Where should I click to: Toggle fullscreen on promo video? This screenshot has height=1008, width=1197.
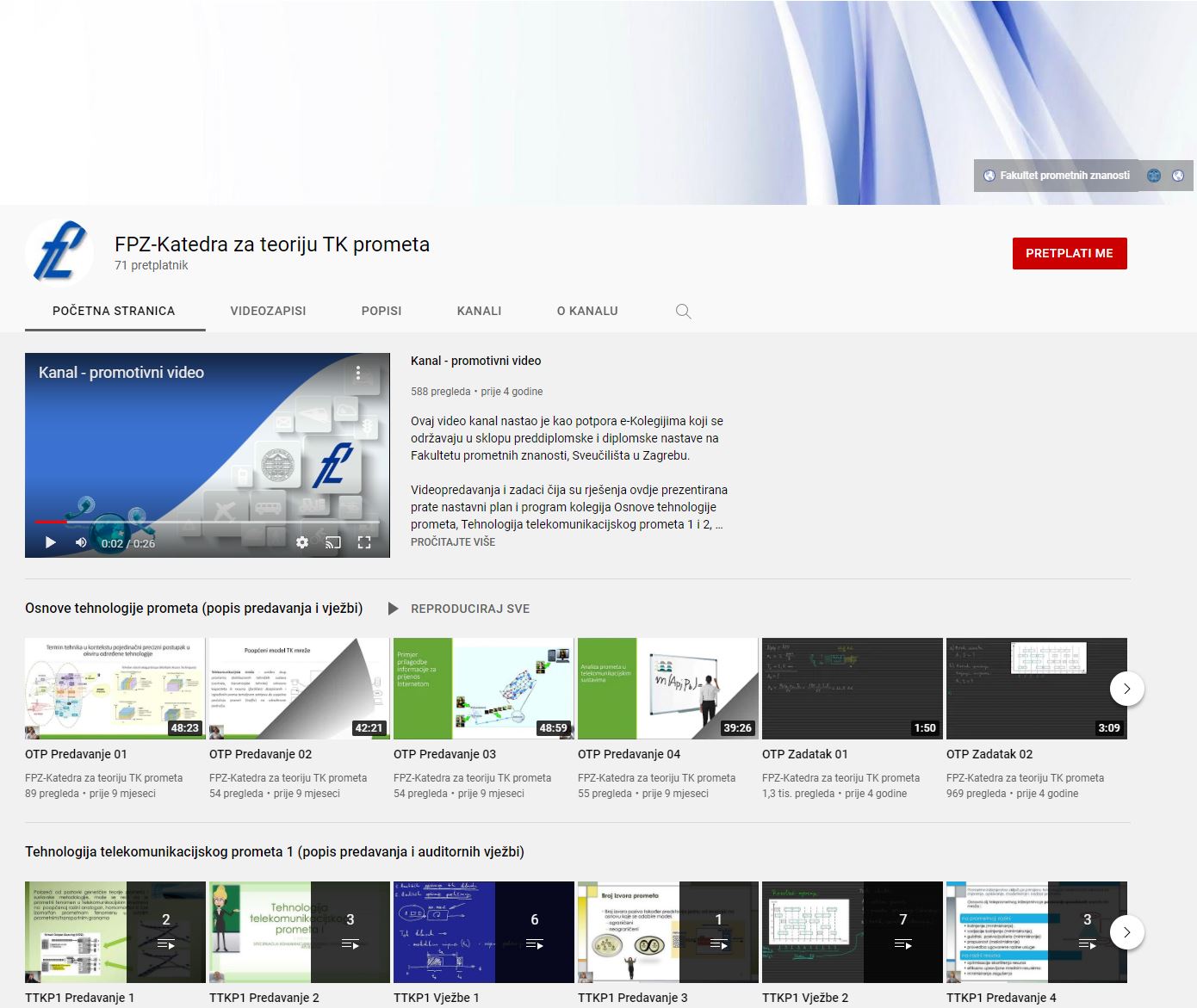tap(364, 542)
